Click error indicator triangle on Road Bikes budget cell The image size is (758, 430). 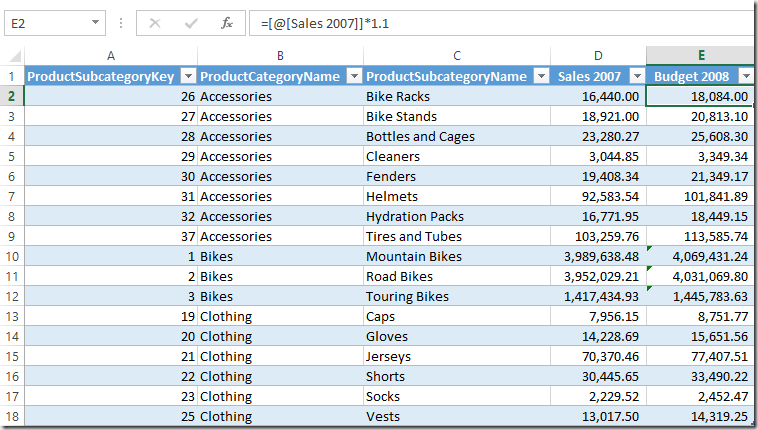tap(649, 268)
